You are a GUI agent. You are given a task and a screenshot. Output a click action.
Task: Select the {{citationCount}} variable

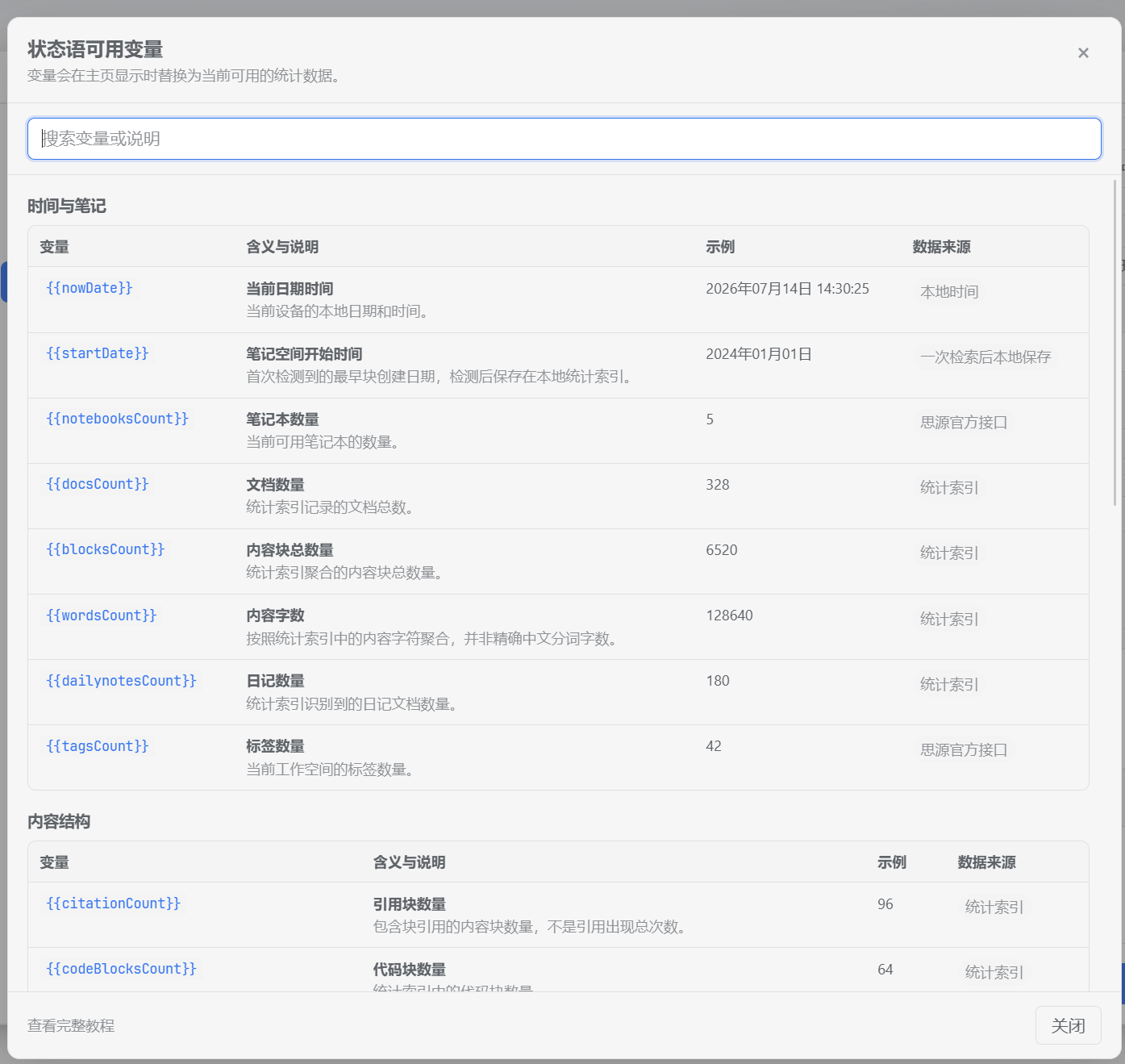click(x=114, y=903)
